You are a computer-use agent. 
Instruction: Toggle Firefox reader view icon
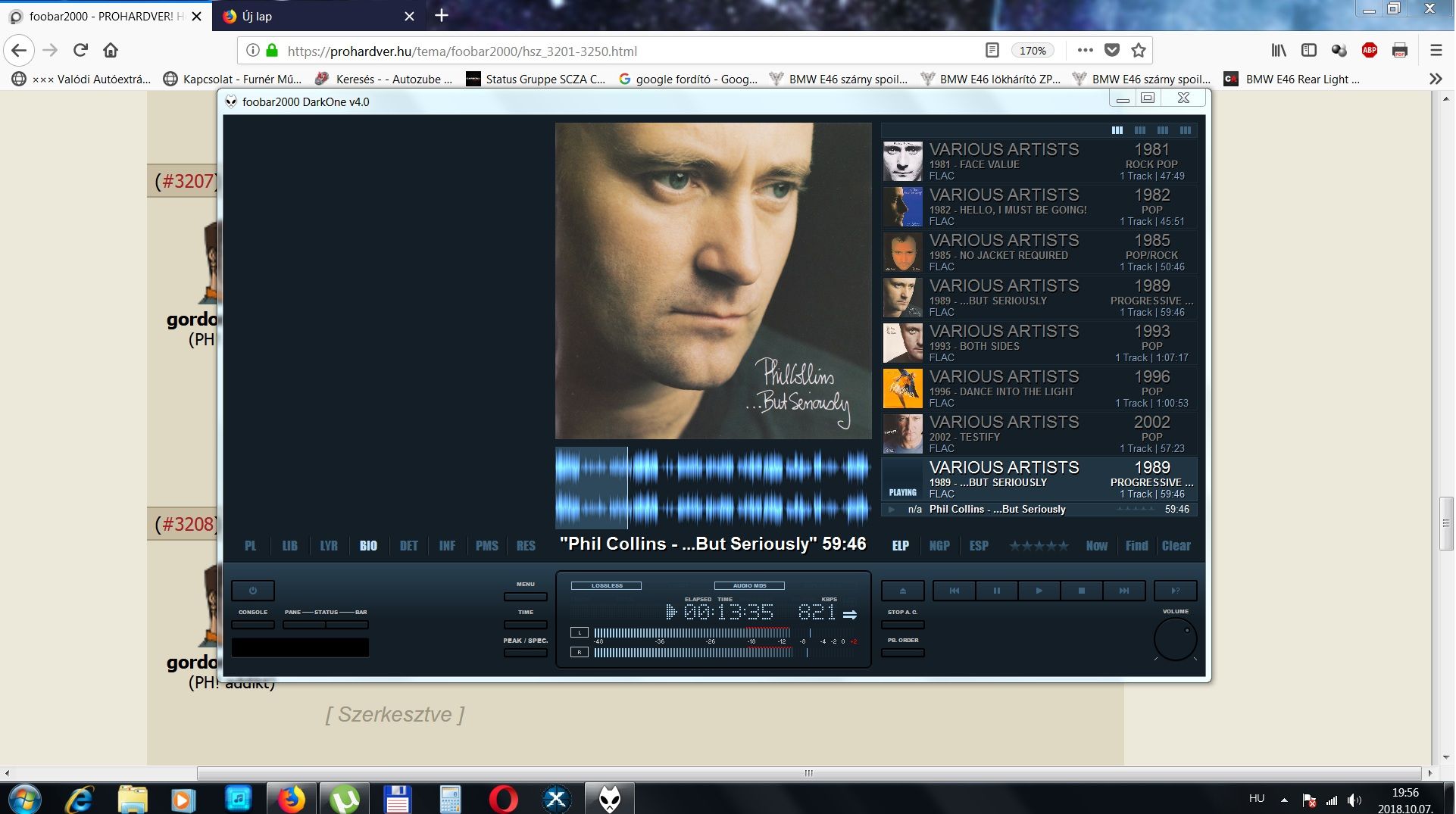[x=992, y=51]
